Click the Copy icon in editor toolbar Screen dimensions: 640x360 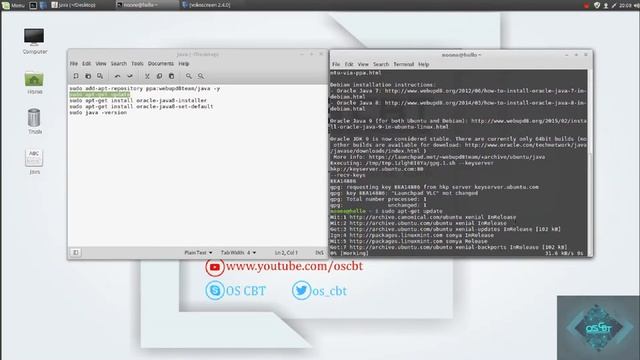point(160,76)
